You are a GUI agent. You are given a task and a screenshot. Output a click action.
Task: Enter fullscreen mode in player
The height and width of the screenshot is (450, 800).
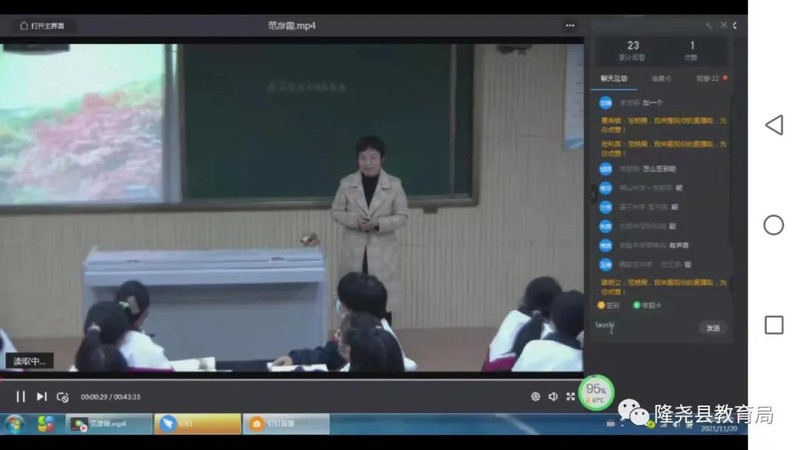click(570, 396)
